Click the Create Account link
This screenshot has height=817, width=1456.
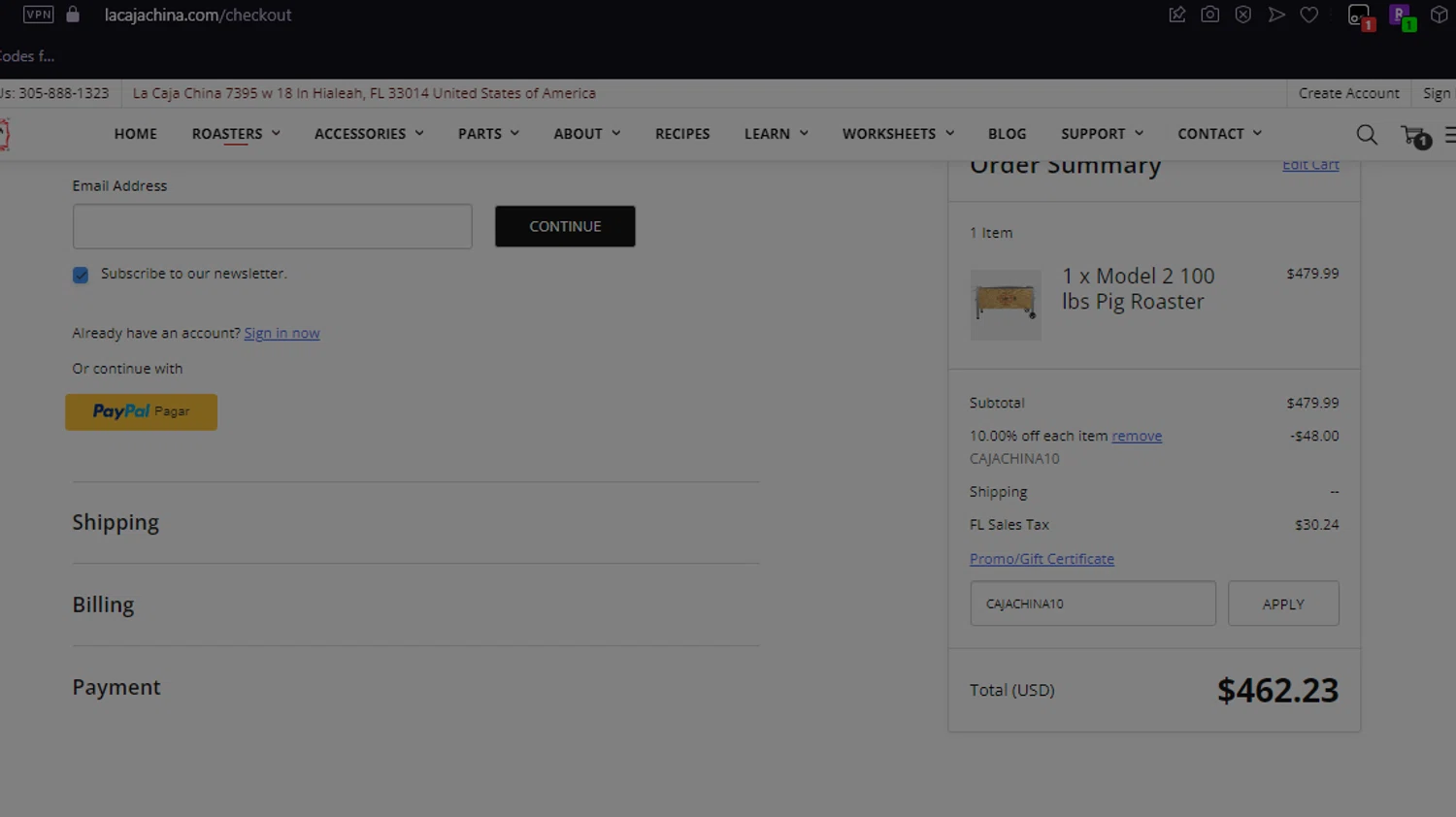coord(1349,93)
